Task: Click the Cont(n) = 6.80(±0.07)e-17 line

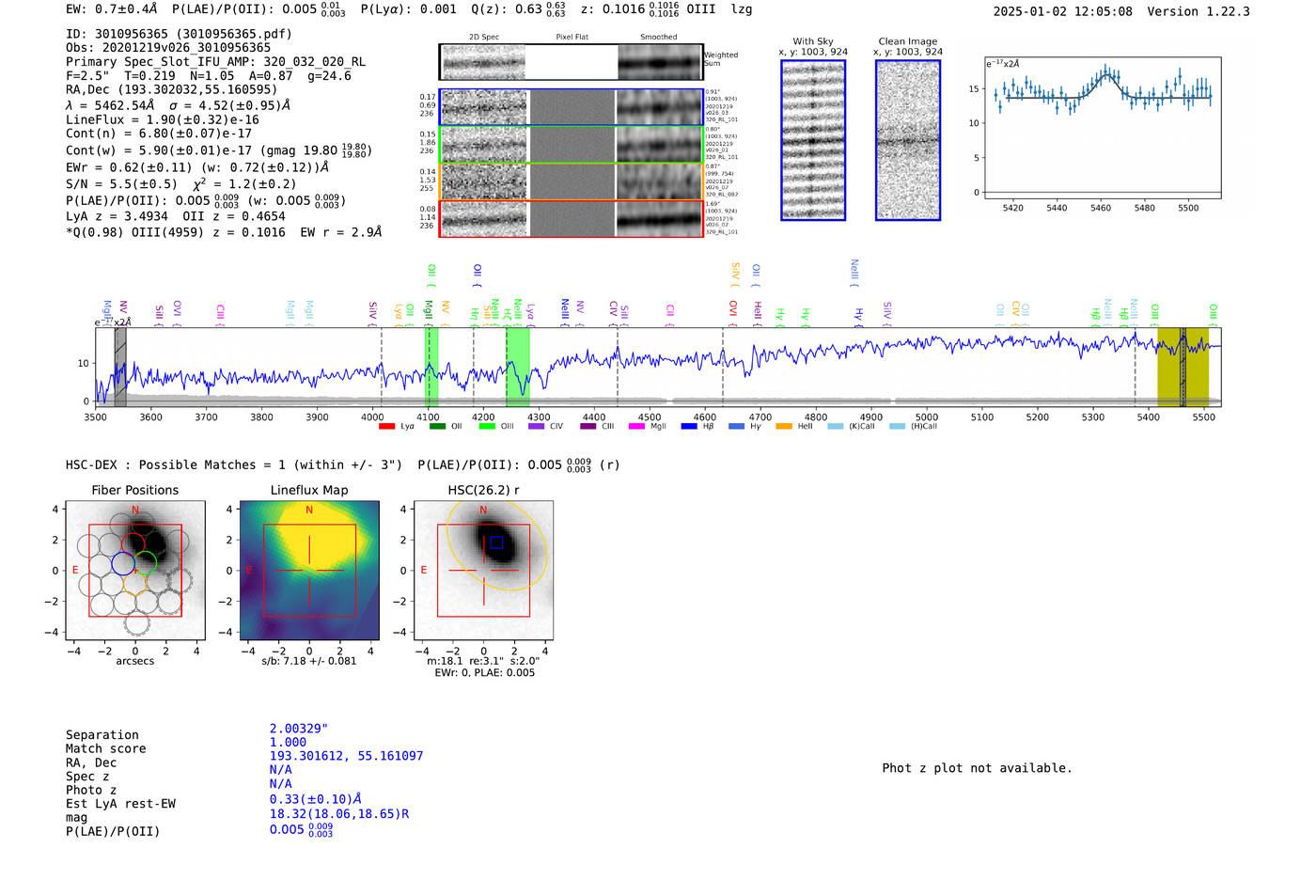Action: click(x=159, y=134)
